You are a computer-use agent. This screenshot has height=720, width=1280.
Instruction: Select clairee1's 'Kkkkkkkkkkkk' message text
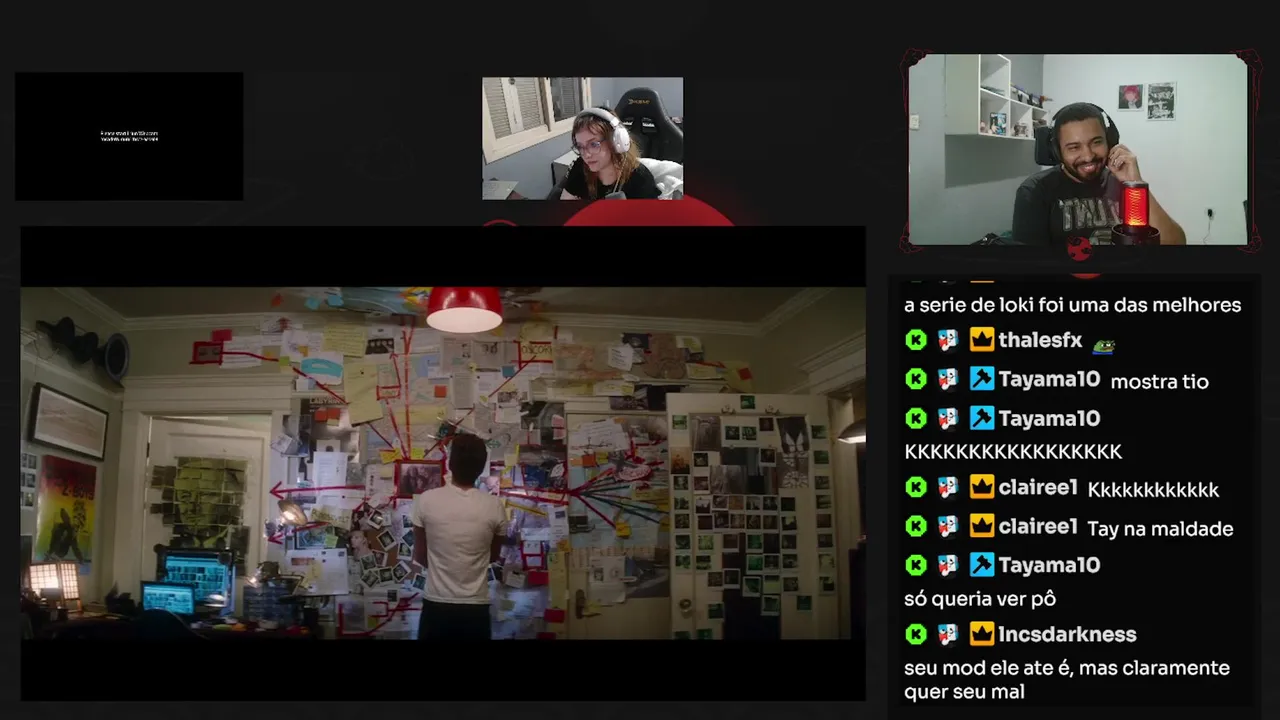1153,490
